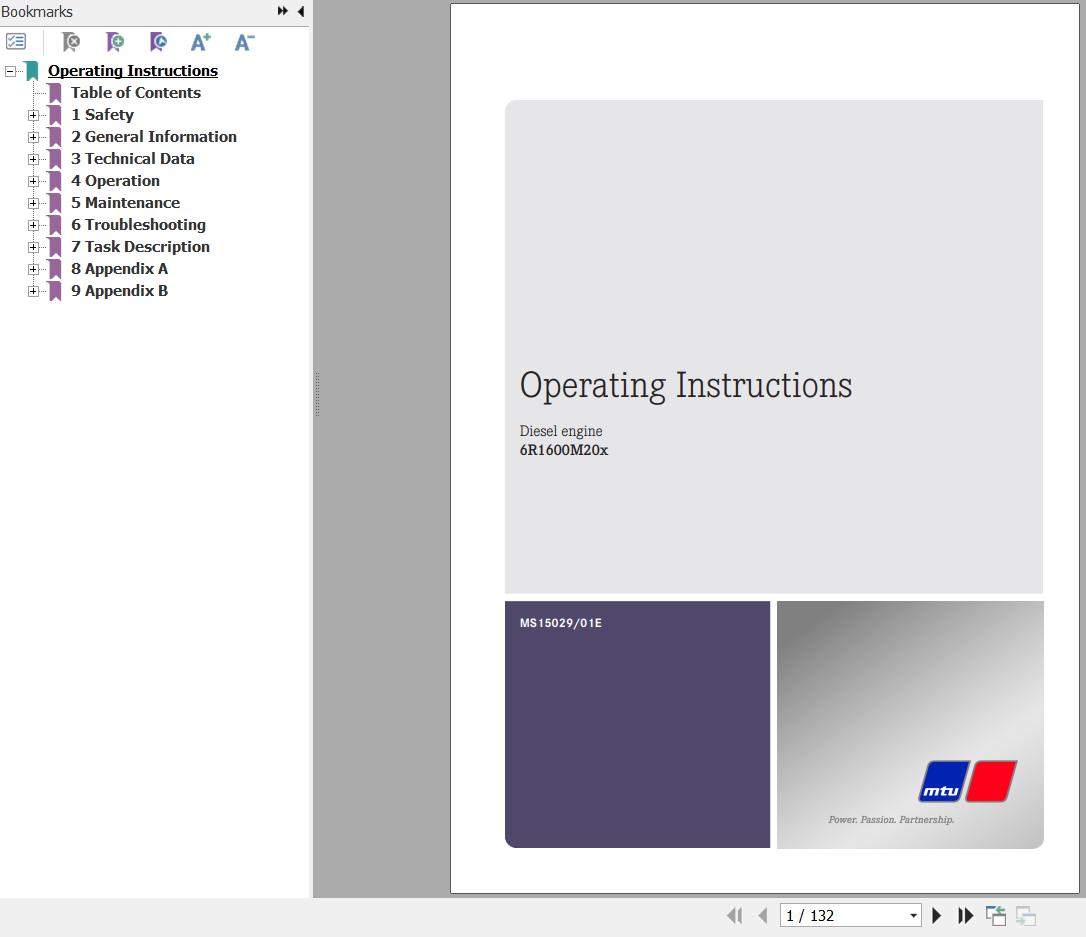Image resolution: width=1086 pixels, height=937 pixels.
Task: Click the bookmark icon beside 4 Operation
Action: 55,181
